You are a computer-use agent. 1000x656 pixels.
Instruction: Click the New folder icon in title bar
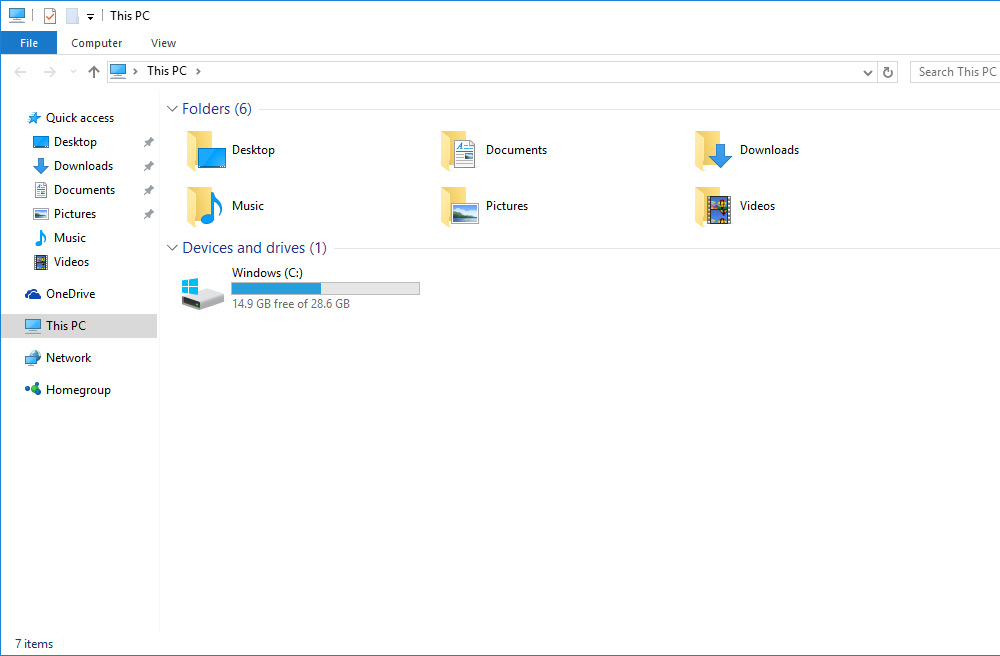pos(71,16)
